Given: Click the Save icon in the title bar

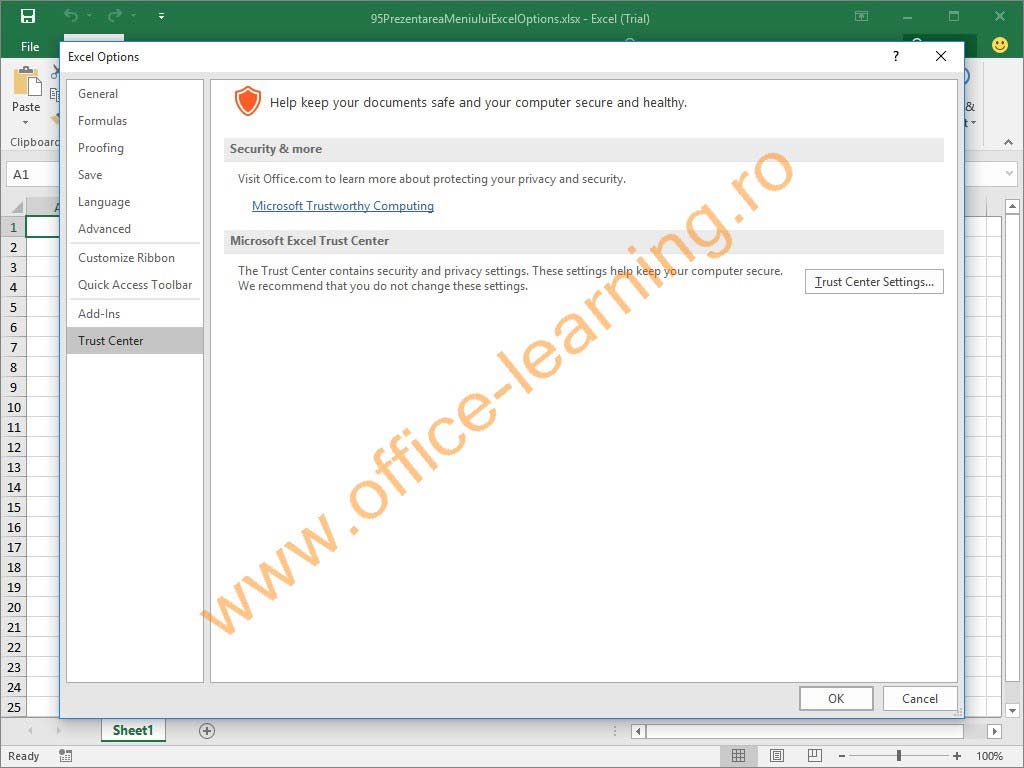Looking at the screenshot, I should pos(28,17).
